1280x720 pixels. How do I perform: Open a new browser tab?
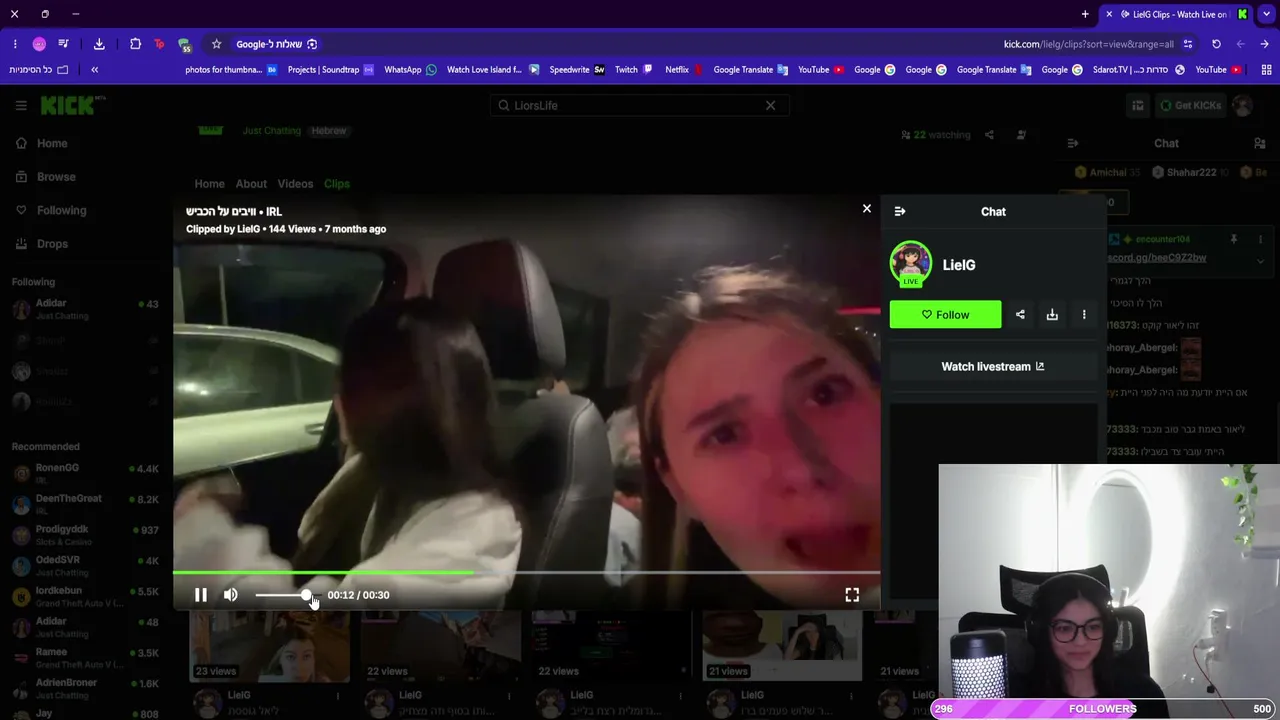pos(1085,14)
